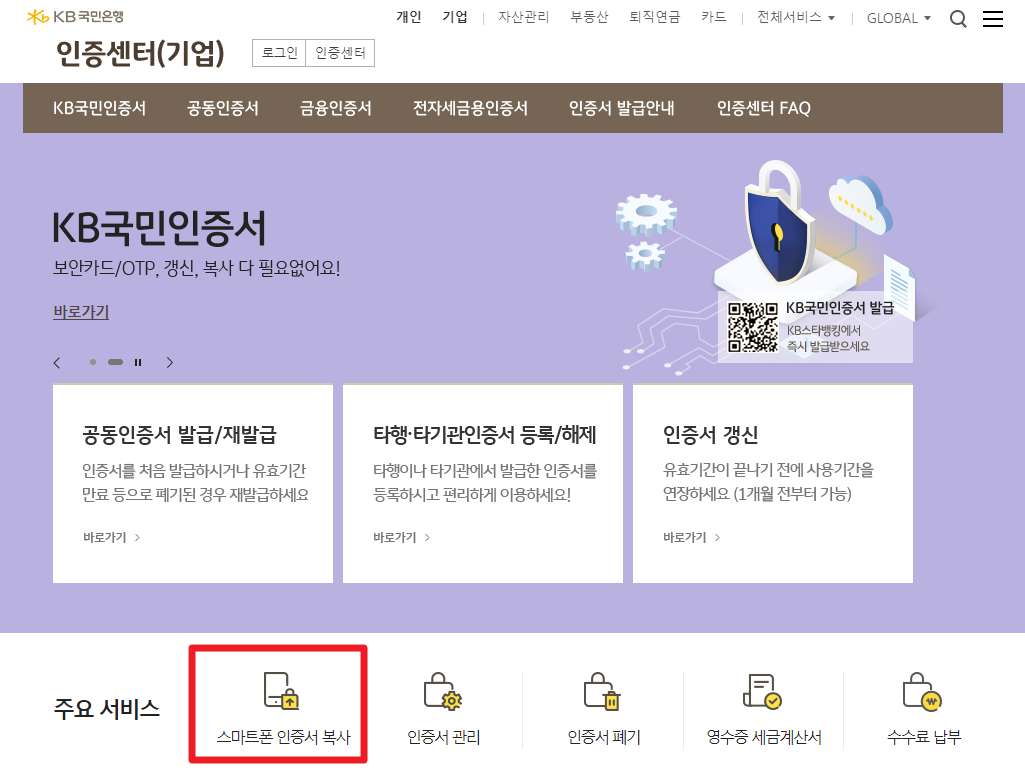Expand the GLOBAL language dropdown
The width and height of the screenshot is (1025, 770).
898,18
